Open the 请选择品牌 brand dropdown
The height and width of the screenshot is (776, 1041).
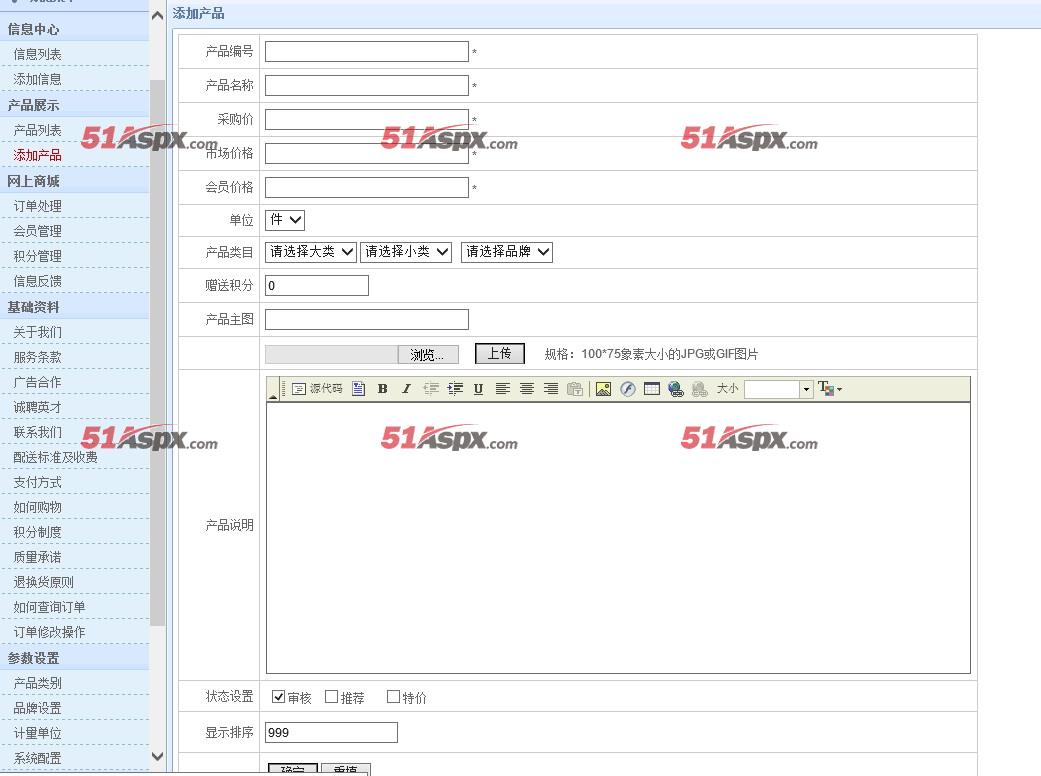click(x=507, y=252)
